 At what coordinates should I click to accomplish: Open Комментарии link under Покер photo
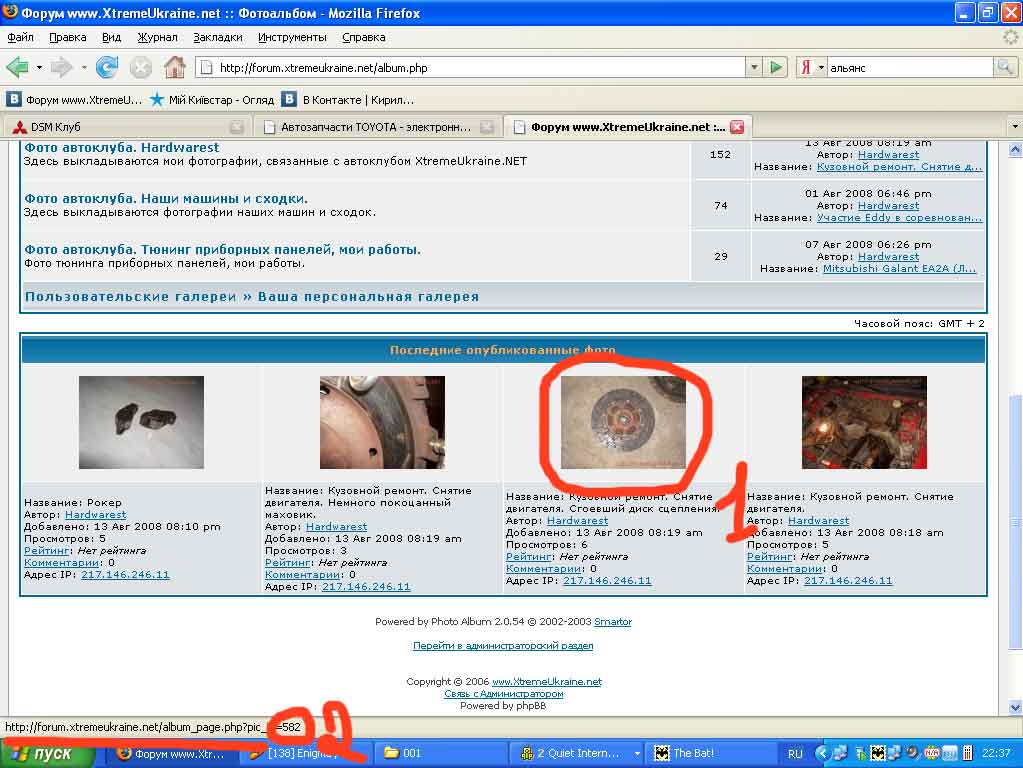(62, 562)
